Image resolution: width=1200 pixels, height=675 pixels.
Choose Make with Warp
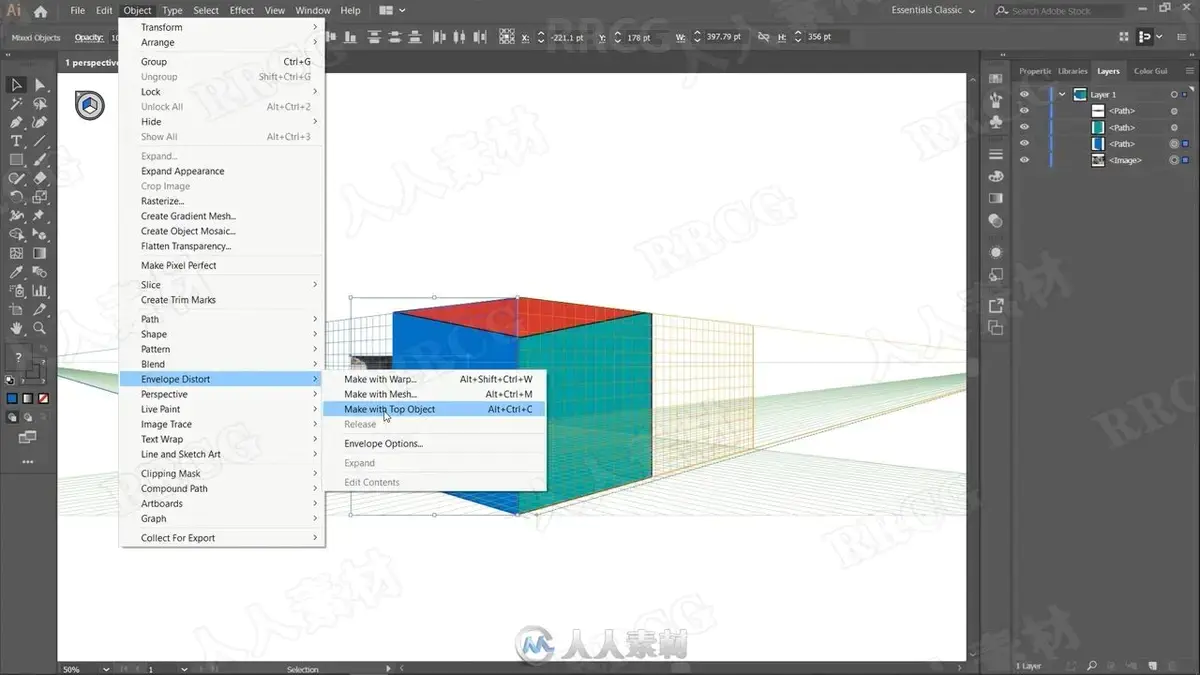tap(434, 379)
